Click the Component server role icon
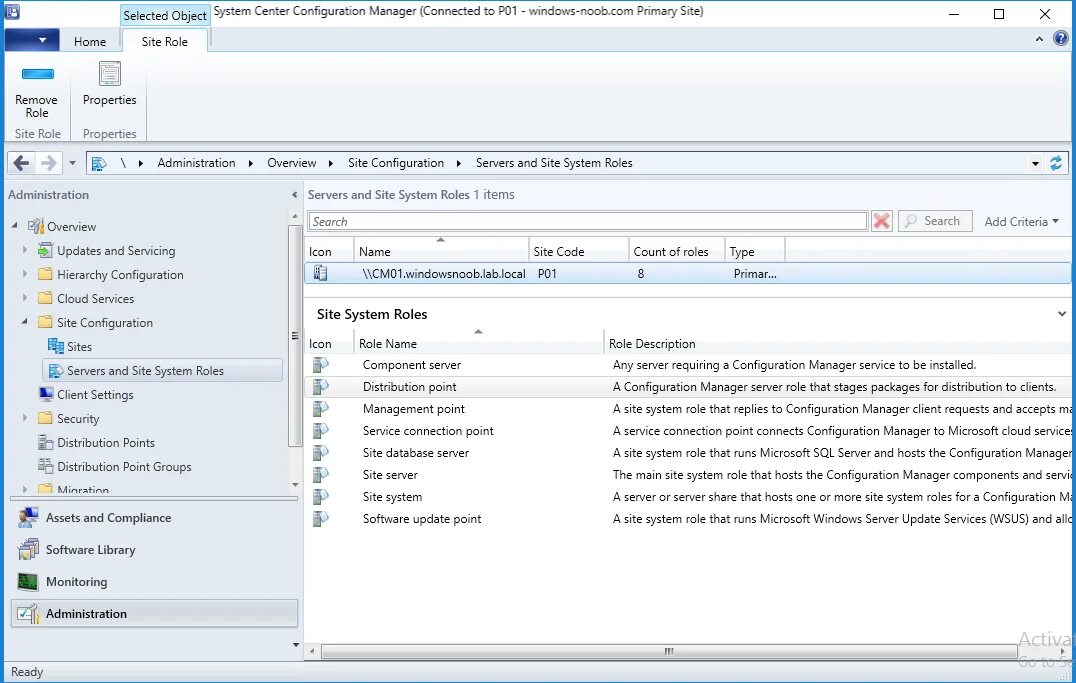 pos(320,364)
